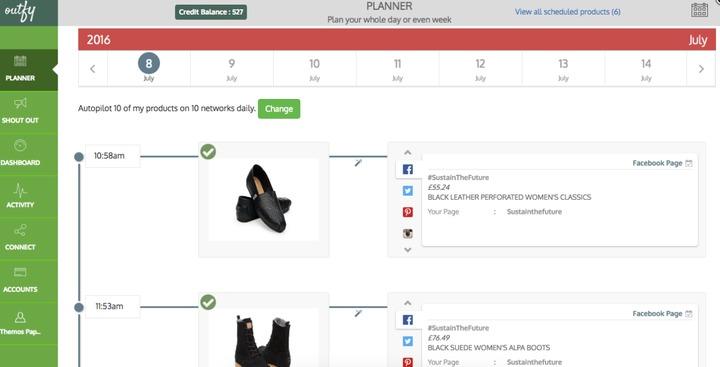Click the green Change button
This screenshot has width=720, height=367.
pos(279,109)
